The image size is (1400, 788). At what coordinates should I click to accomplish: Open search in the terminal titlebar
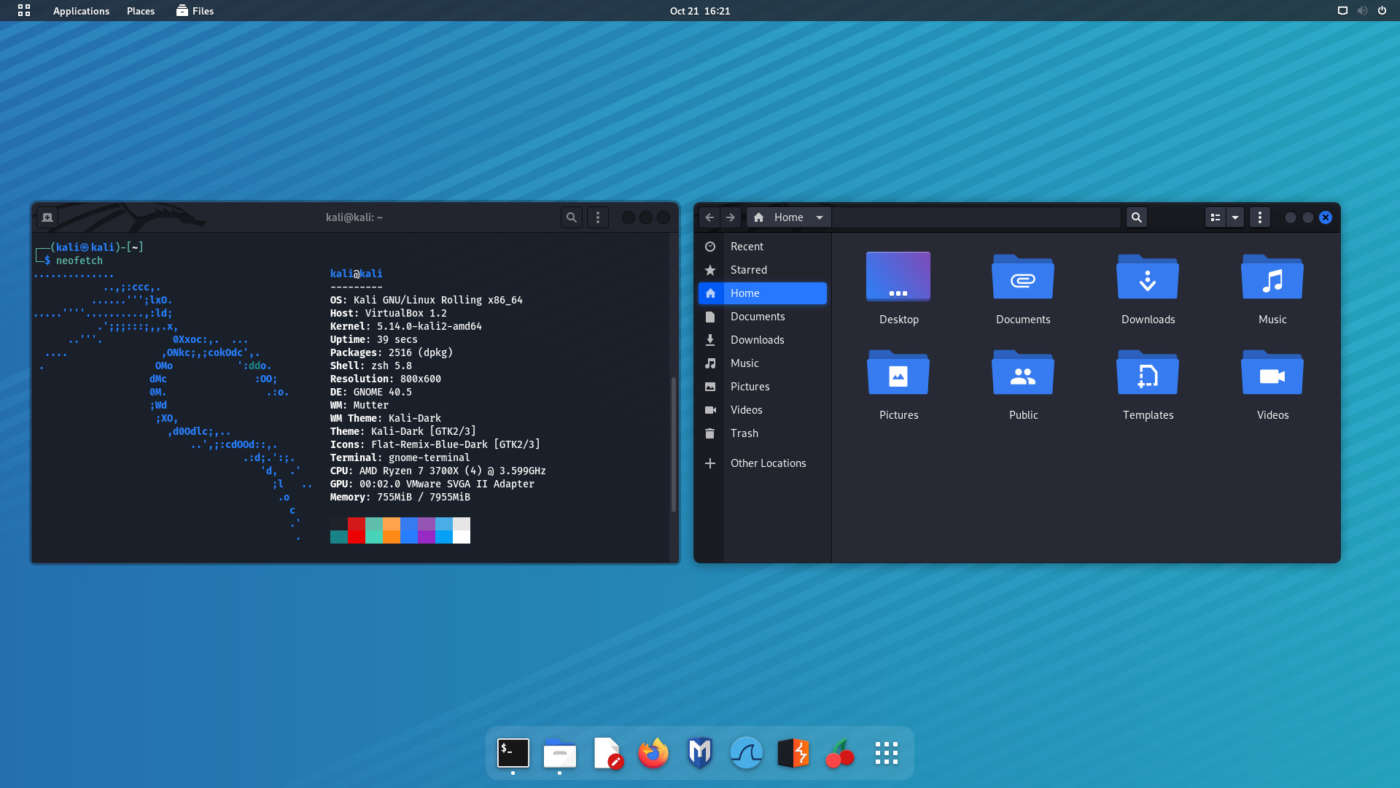tap(570, 217)
